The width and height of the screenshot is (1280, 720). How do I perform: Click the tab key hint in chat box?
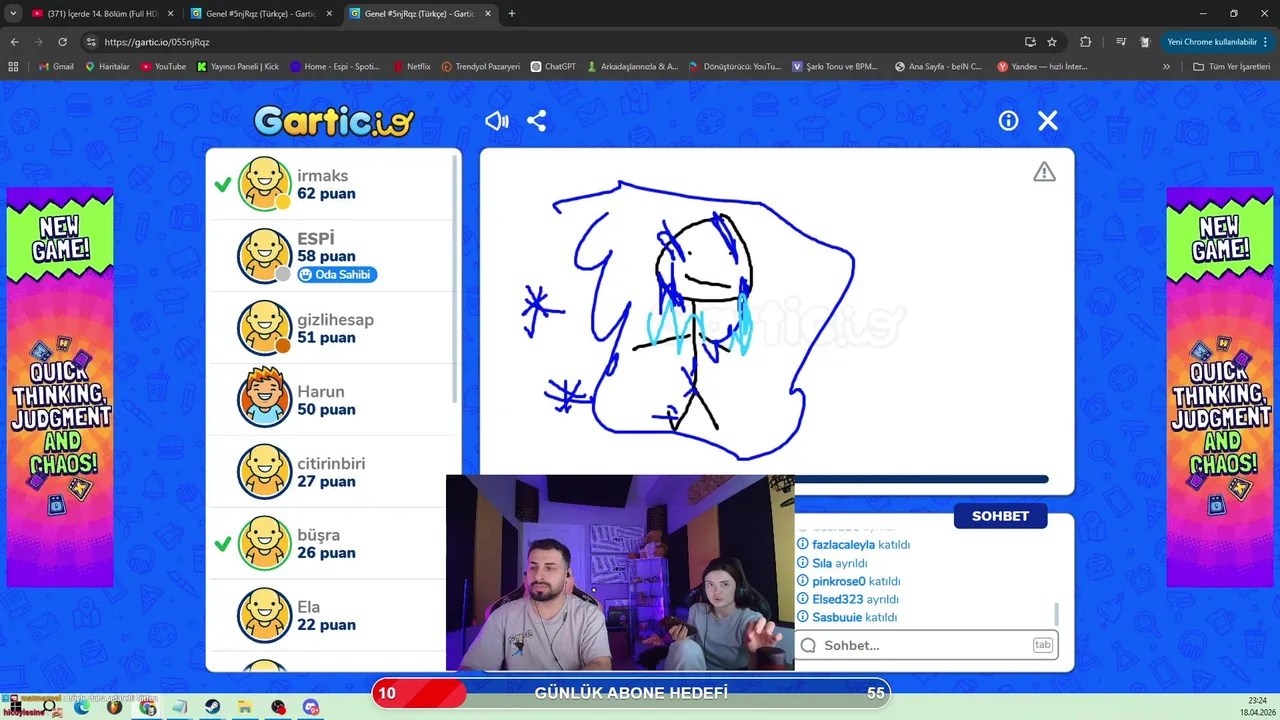[x=1043, y=645]
